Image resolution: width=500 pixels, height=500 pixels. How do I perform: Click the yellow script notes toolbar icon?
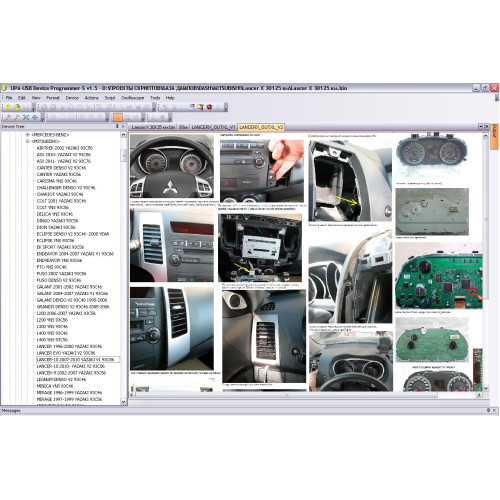[x=200, y=107]
